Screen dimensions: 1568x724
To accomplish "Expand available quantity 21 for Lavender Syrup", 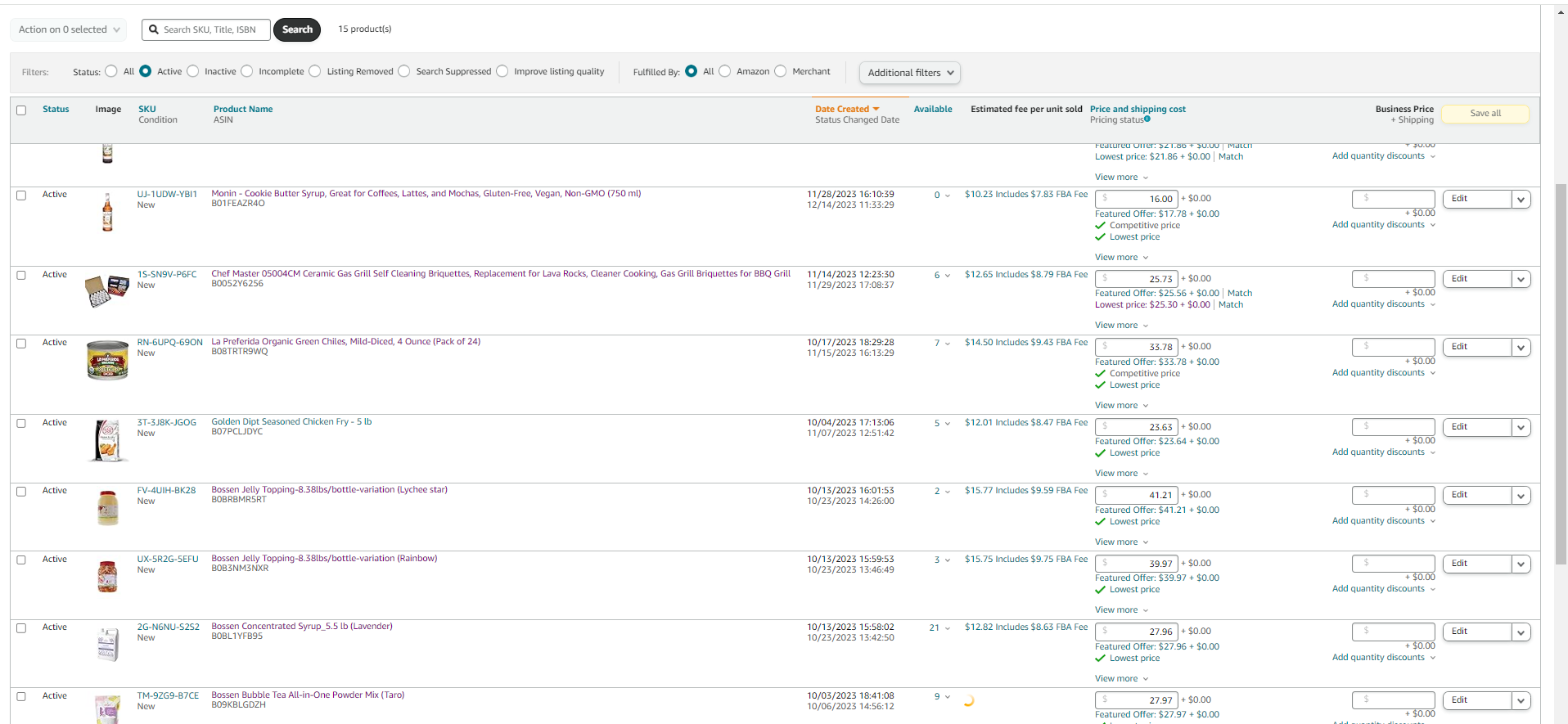I will 939,628.
